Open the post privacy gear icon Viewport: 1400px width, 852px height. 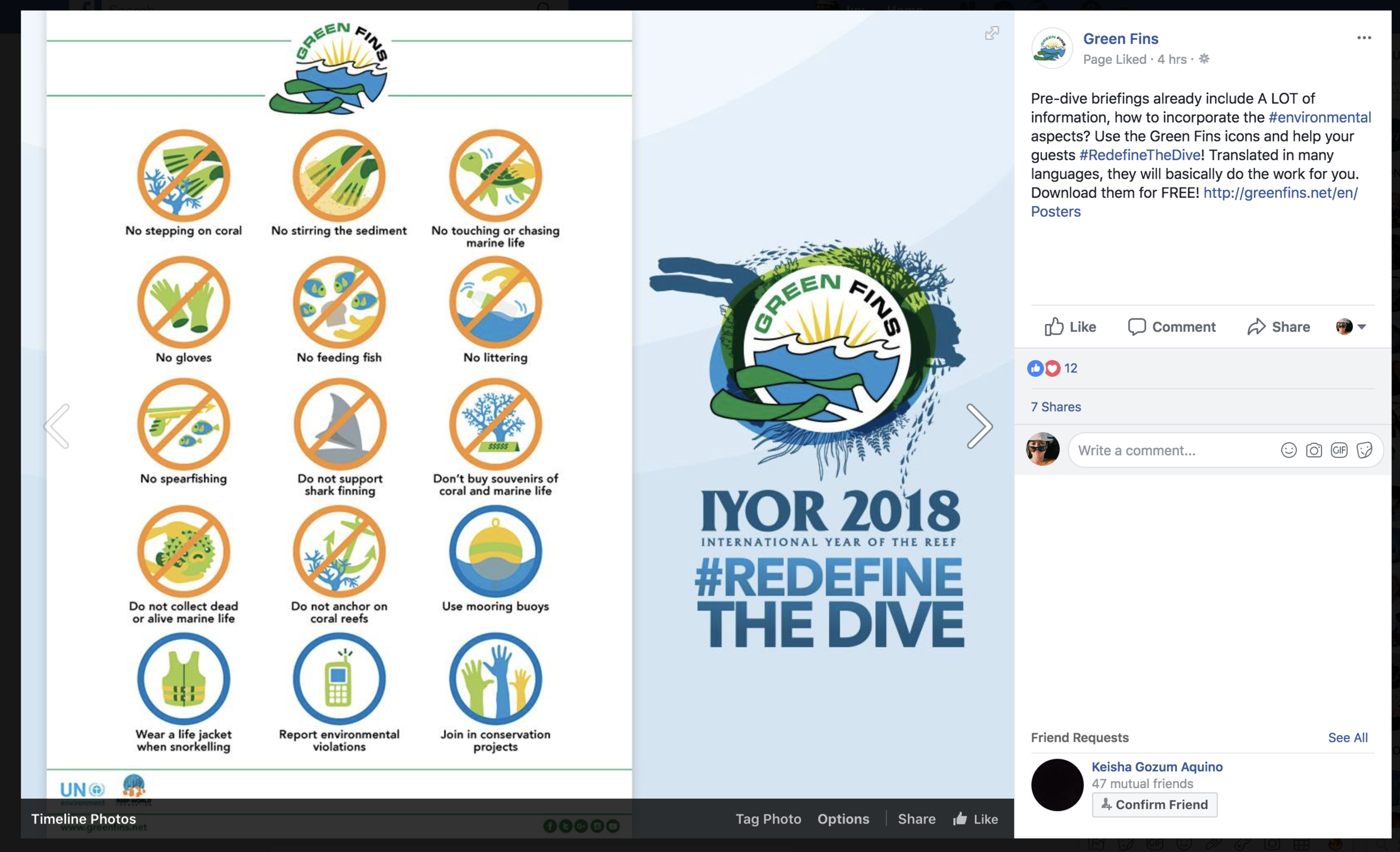[1204, 59]
